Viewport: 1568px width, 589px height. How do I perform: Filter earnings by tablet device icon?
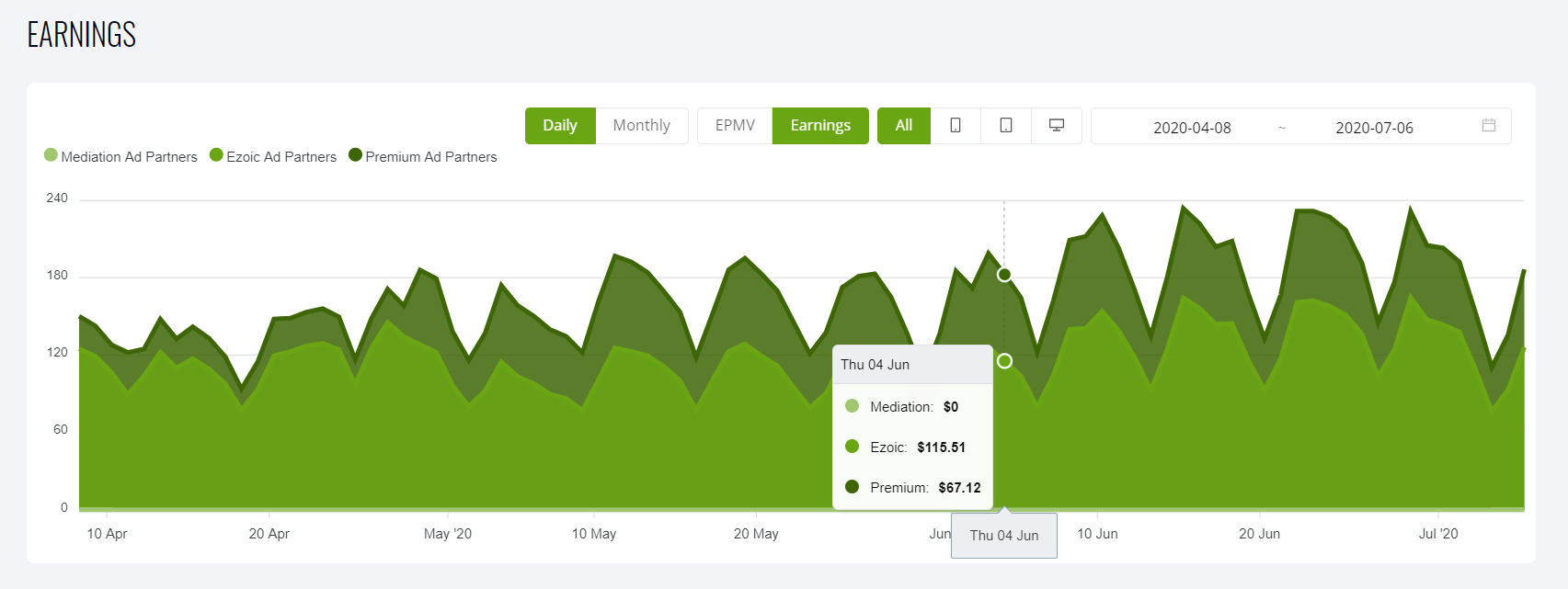pyautogui.click(x=1006, y=126)
